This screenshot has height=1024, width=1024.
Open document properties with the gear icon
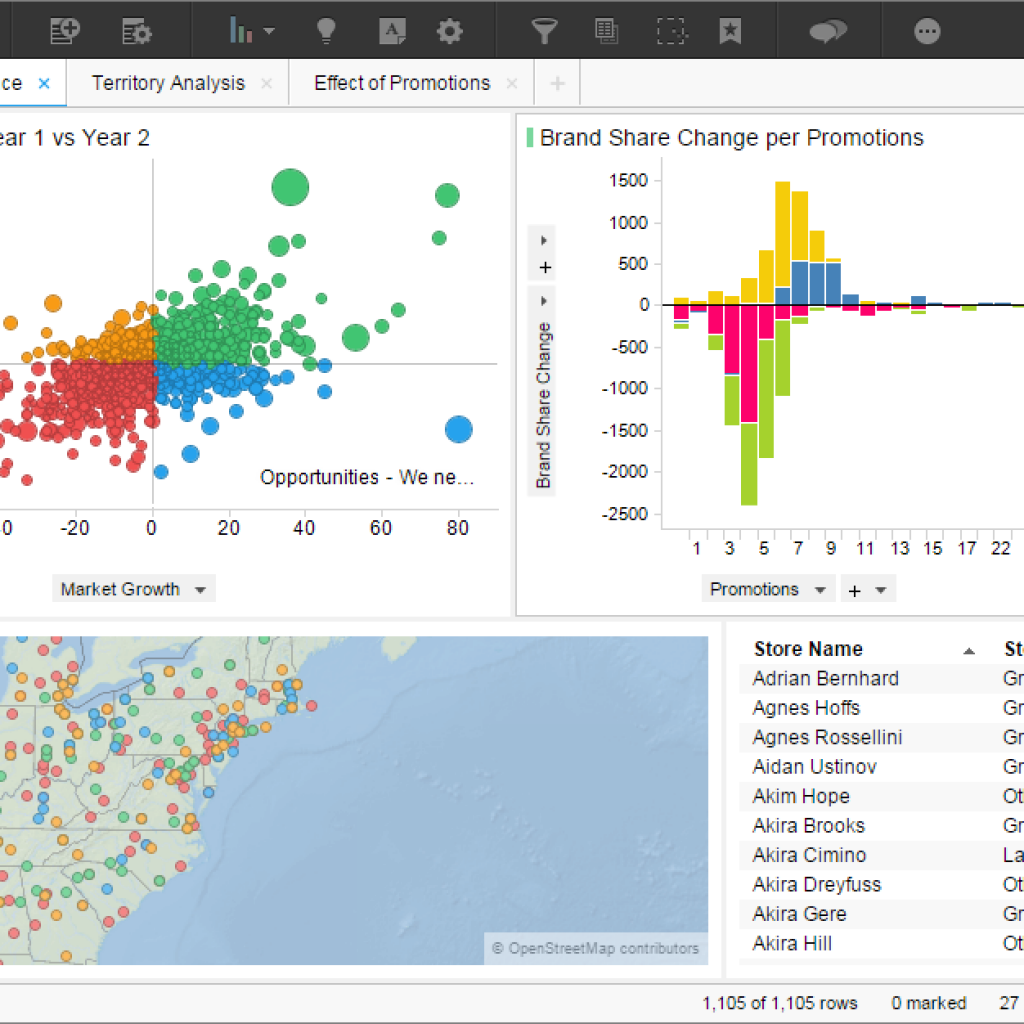[450, 30]
